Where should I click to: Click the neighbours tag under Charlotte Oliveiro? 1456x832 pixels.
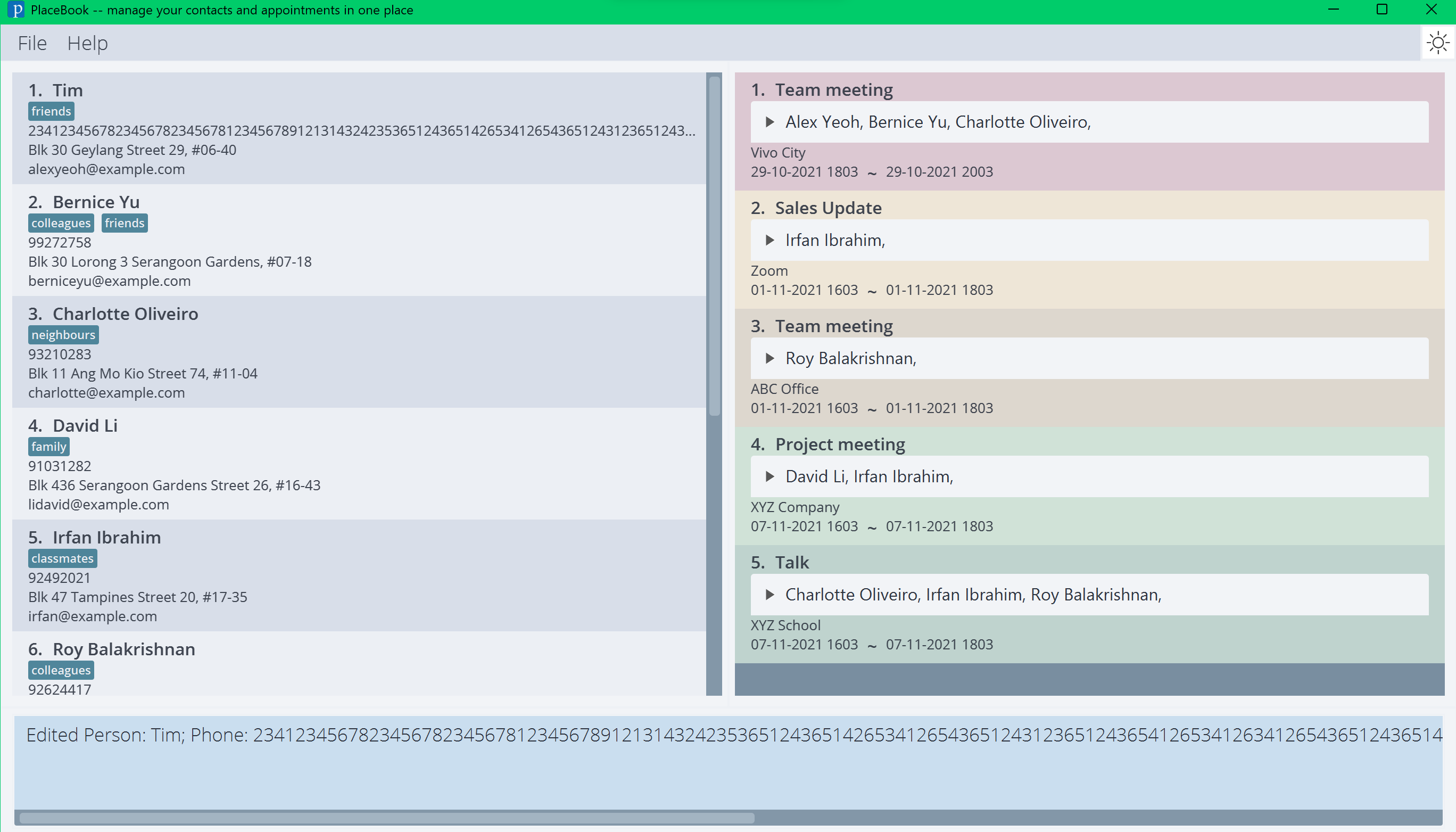[x=63, y=335]
